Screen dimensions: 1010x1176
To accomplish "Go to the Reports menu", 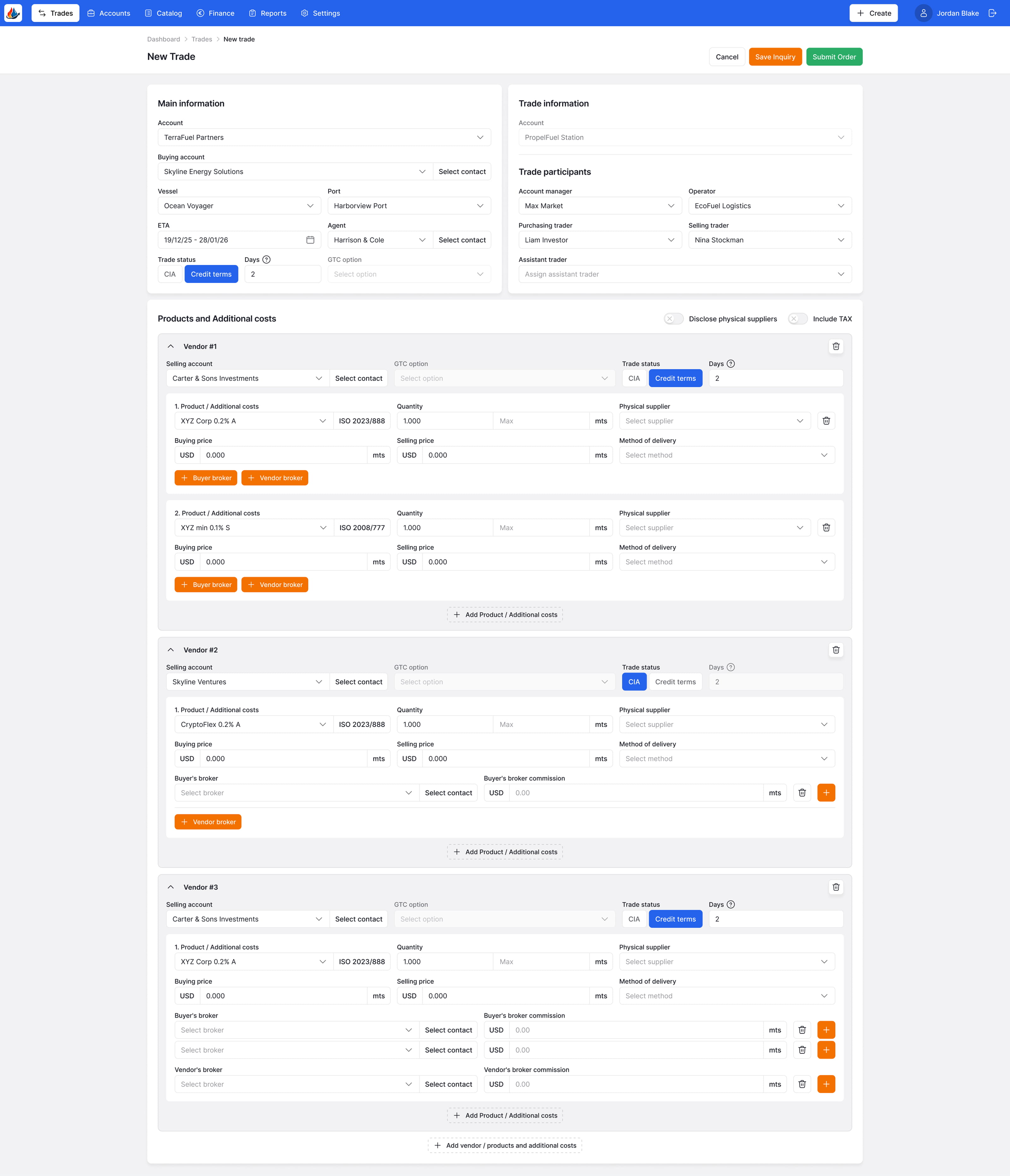I will coord(267,13).
